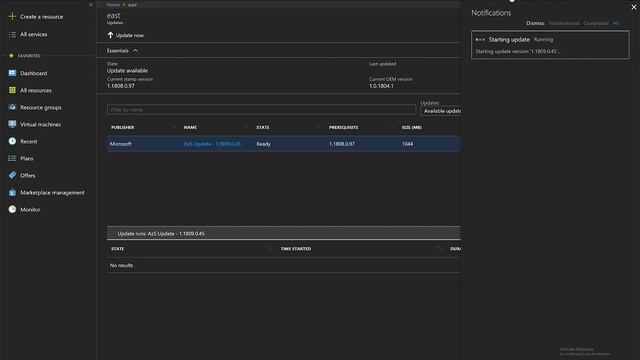Screen dimensions: 640x360
Task: Click the Current OEM version value 1.0.1804.1
Action: tap(381, 86)
